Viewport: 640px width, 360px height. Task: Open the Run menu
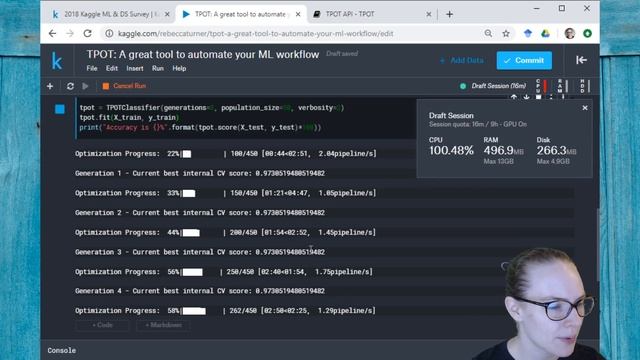coord(158,69)
